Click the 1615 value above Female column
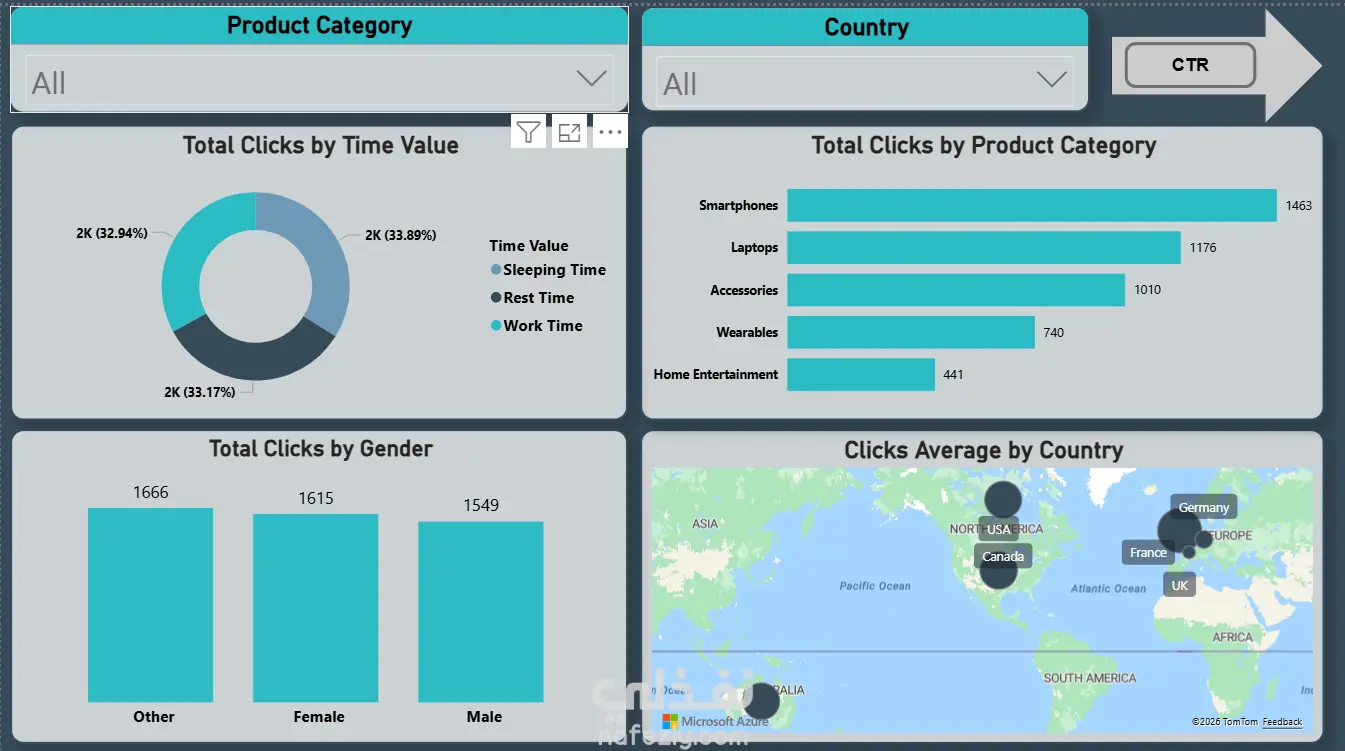This screenshot has height=751, width=1345. point(316,498)
